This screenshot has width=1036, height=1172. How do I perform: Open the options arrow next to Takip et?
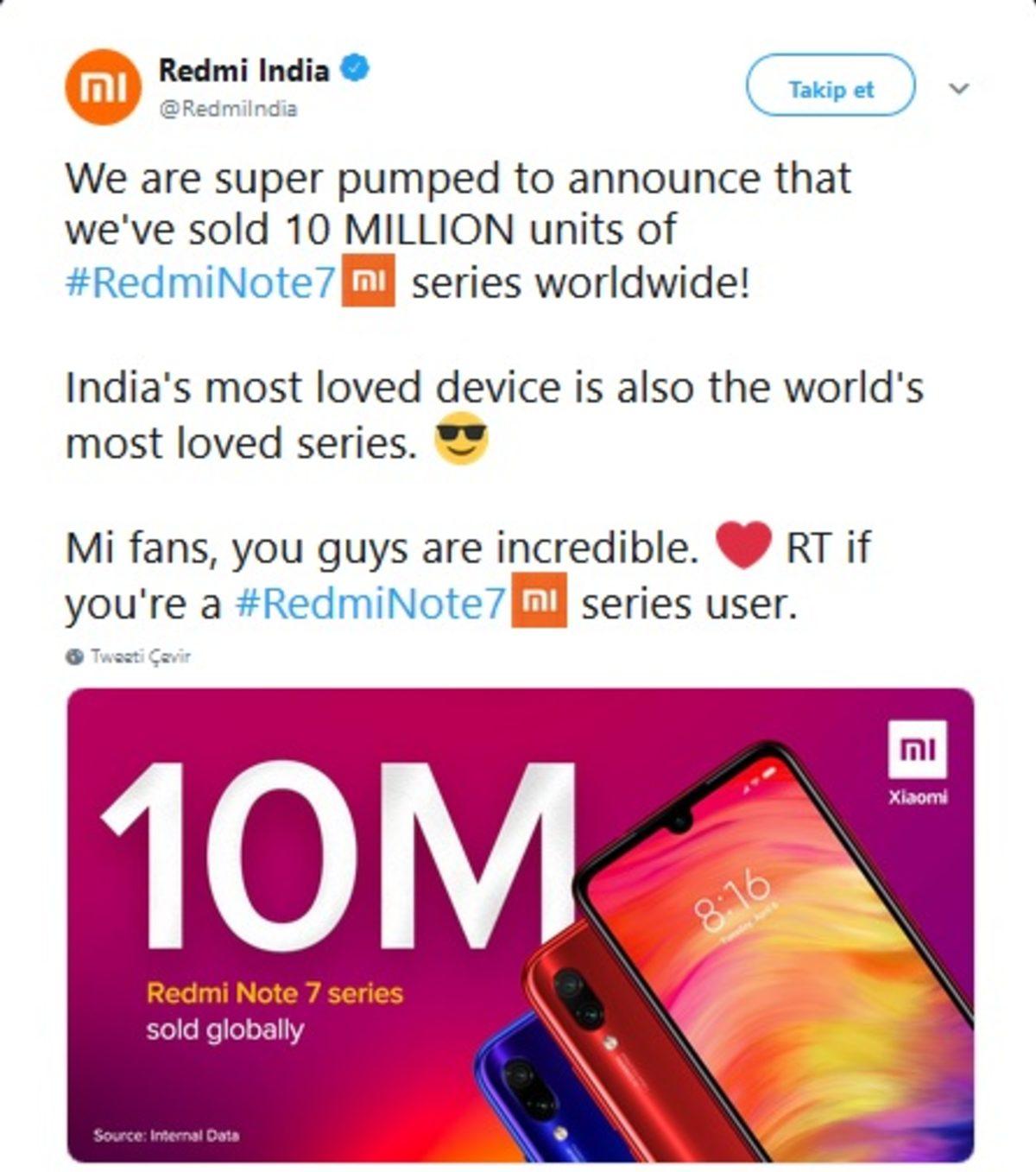point(957,87)
